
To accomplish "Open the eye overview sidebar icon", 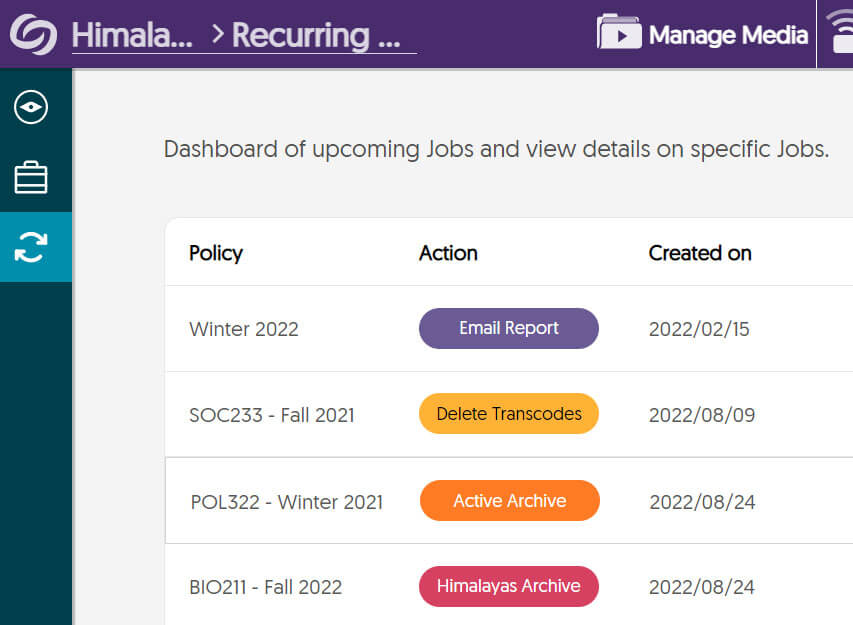I will (31, 107).
